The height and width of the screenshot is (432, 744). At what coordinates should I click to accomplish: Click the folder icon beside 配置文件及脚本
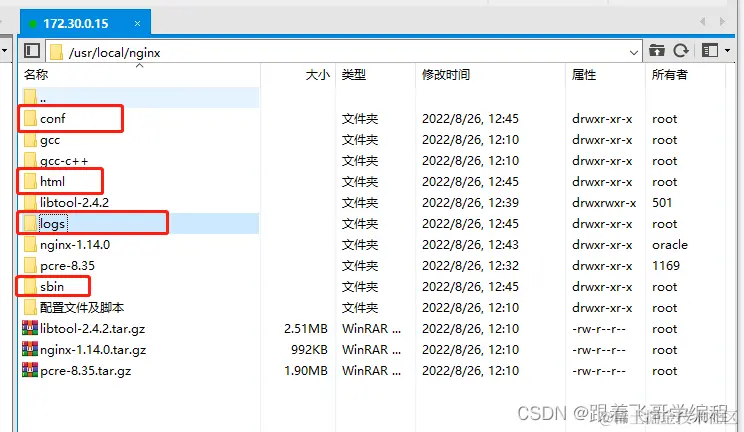click(30, 307)
